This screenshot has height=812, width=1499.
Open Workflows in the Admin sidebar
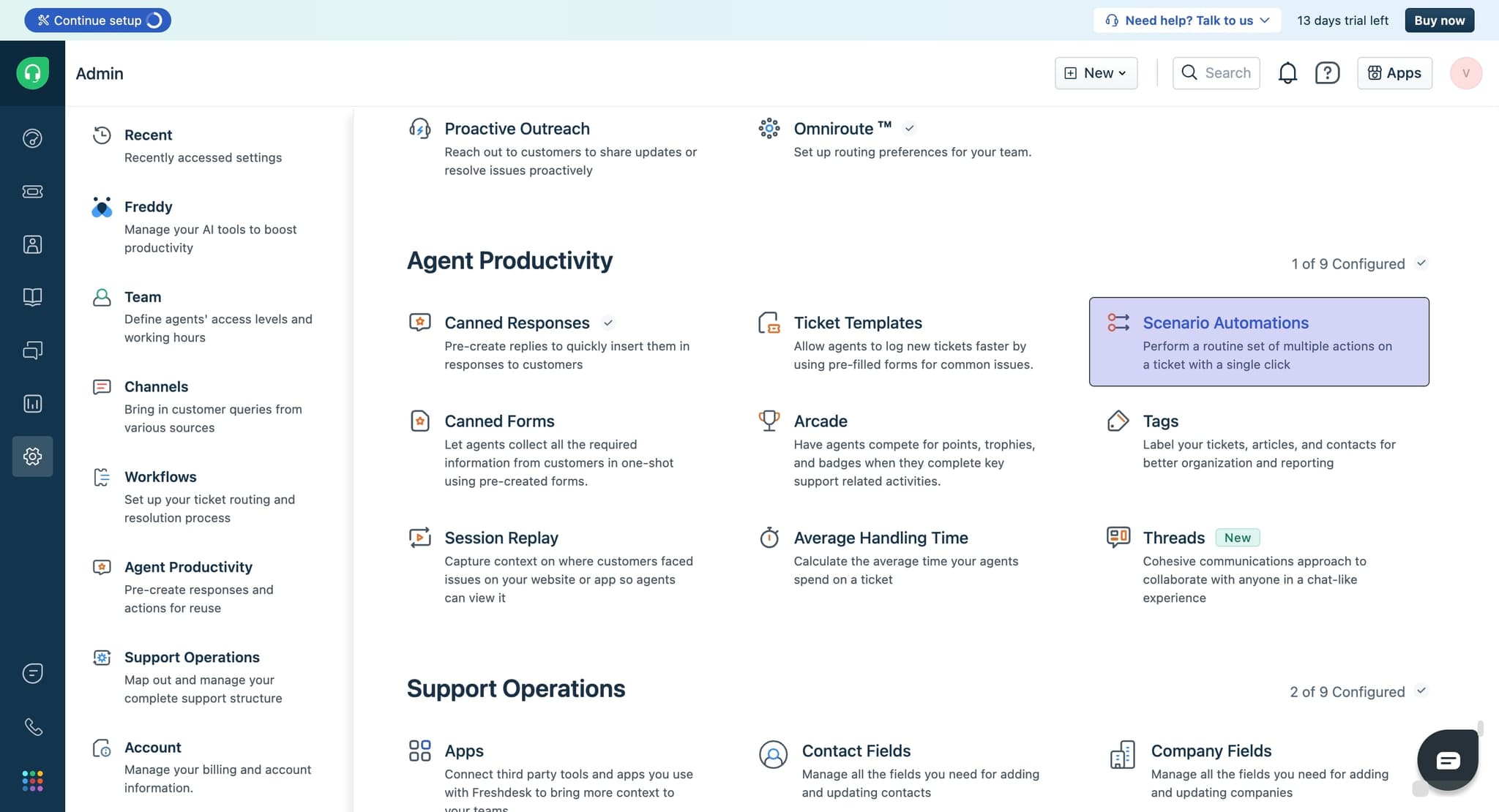160,477
